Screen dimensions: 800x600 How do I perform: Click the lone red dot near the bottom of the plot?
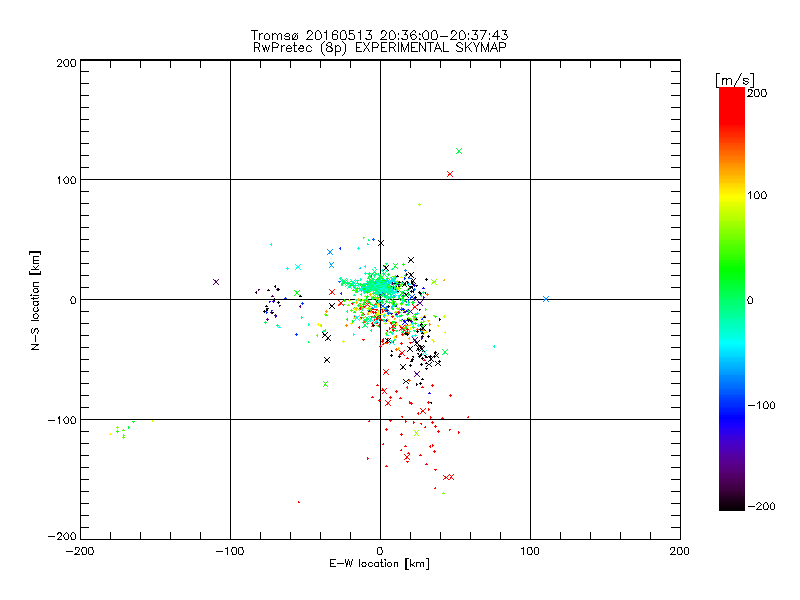click(x=298, y=502)
